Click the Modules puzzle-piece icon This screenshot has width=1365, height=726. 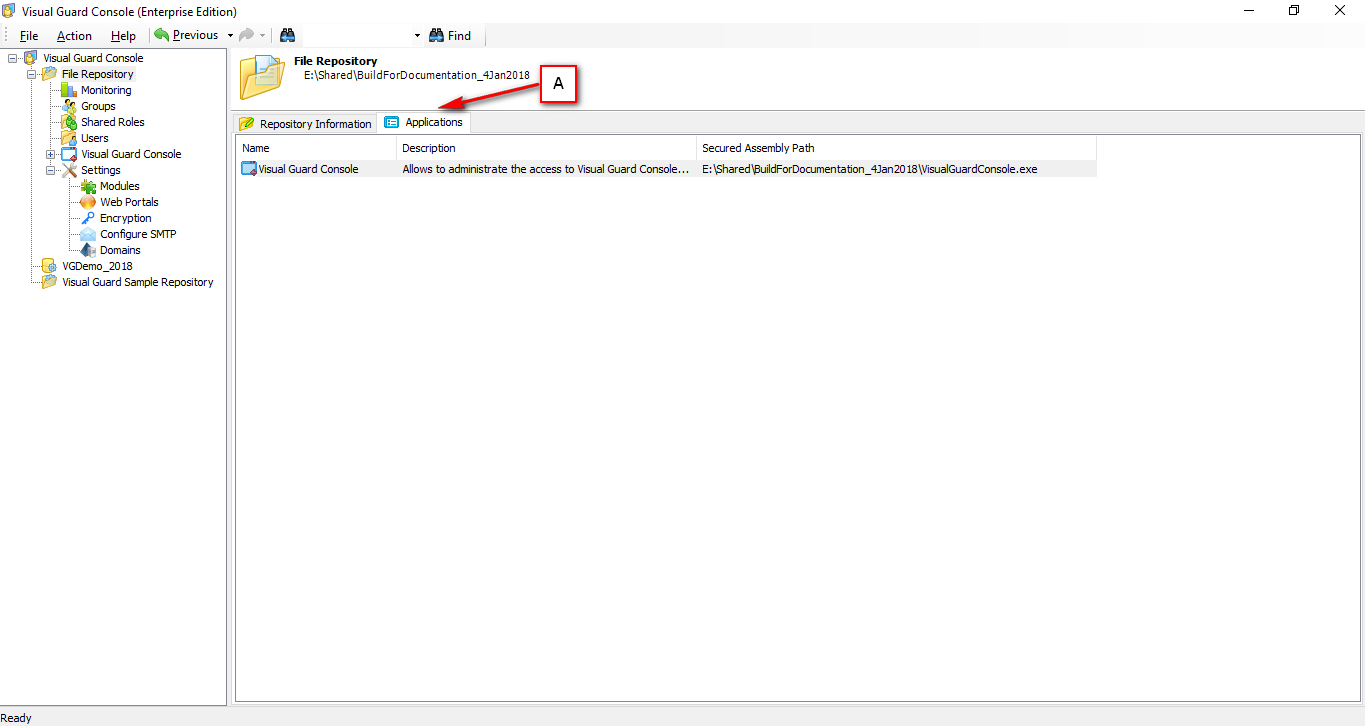click(88, 186)
